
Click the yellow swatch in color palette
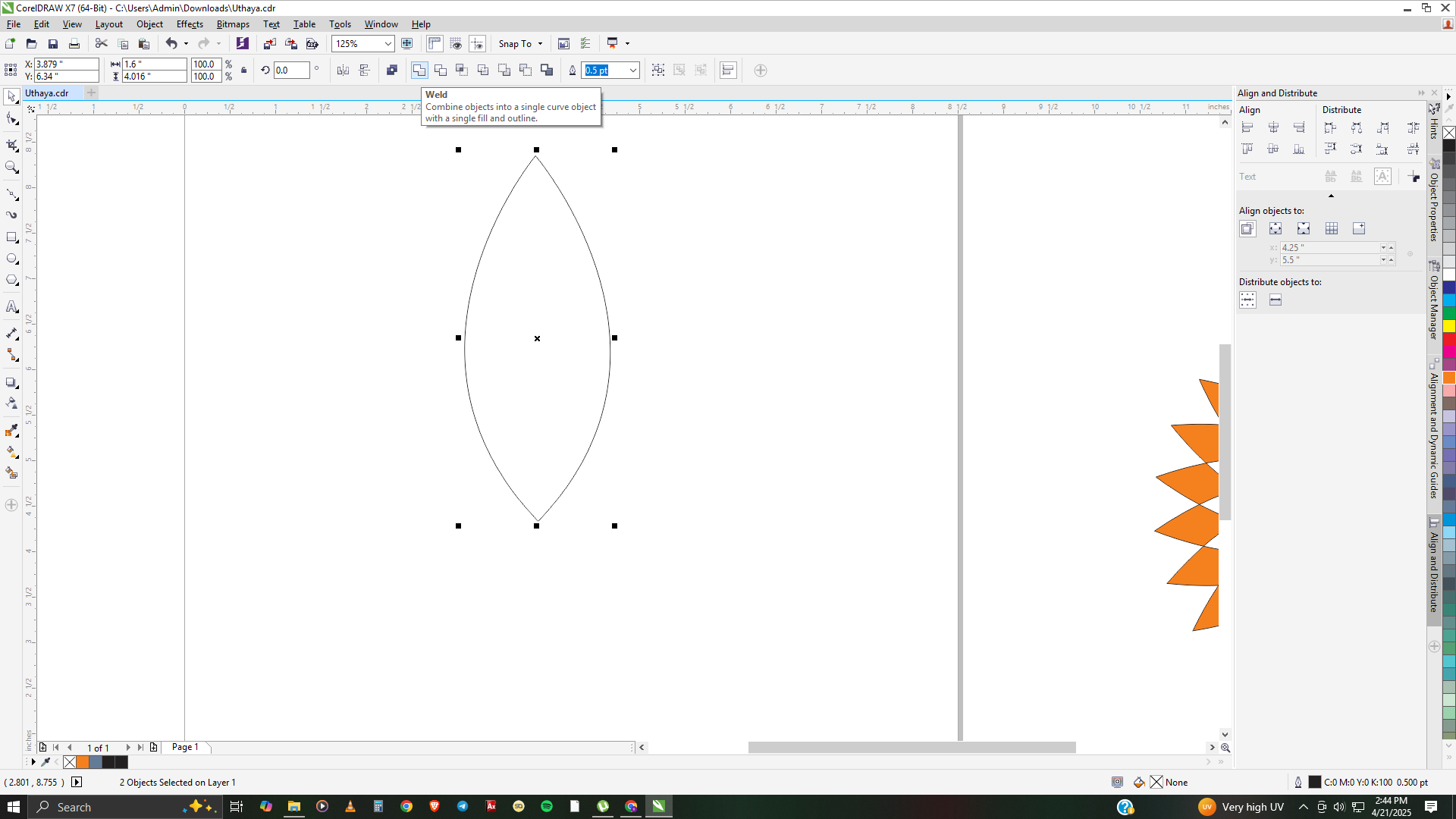click(1448, 326)
